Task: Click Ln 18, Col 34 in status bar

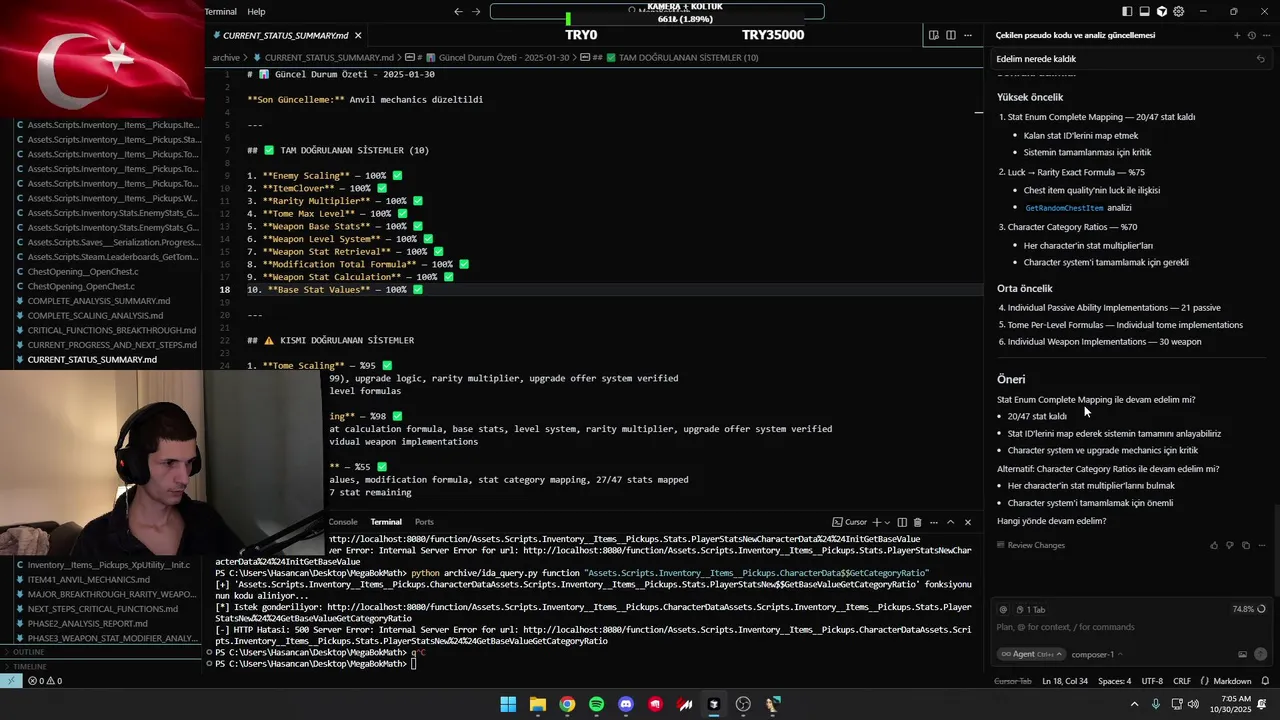Action: point(1065,681)
